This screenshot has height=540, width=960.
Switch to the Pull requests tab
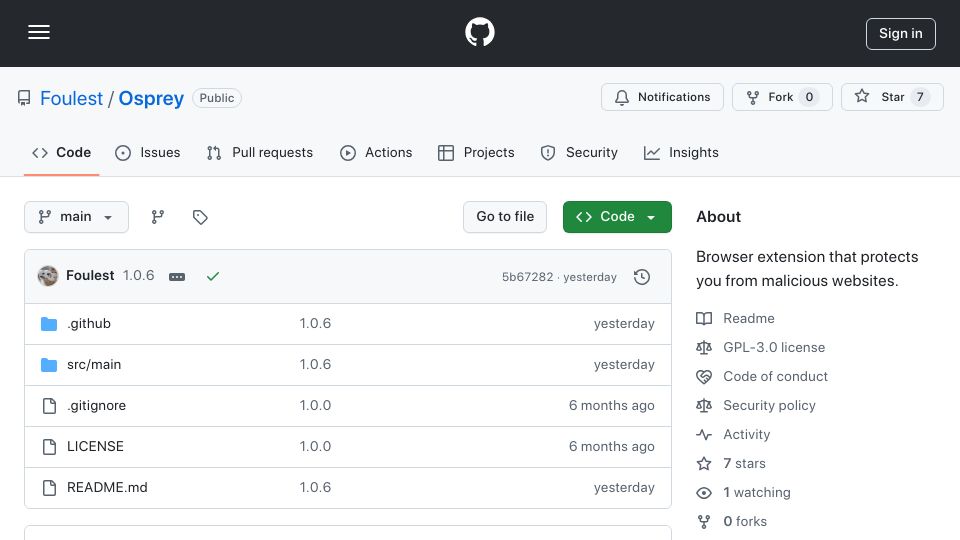point(260,152)
